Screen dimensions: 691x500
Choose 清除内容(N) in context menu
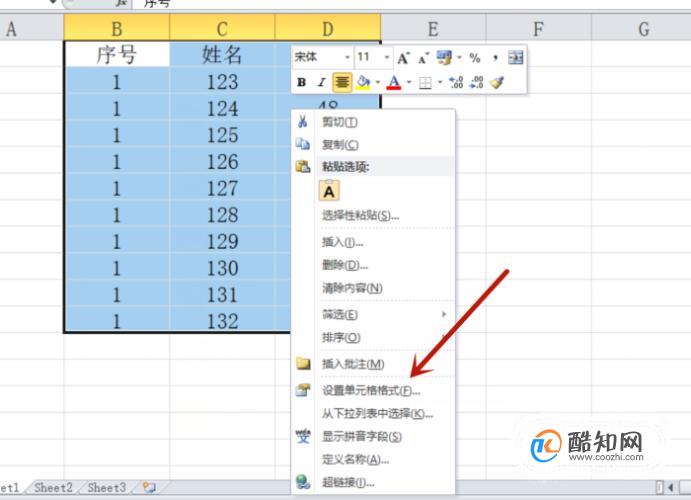(x=373, y=288)
